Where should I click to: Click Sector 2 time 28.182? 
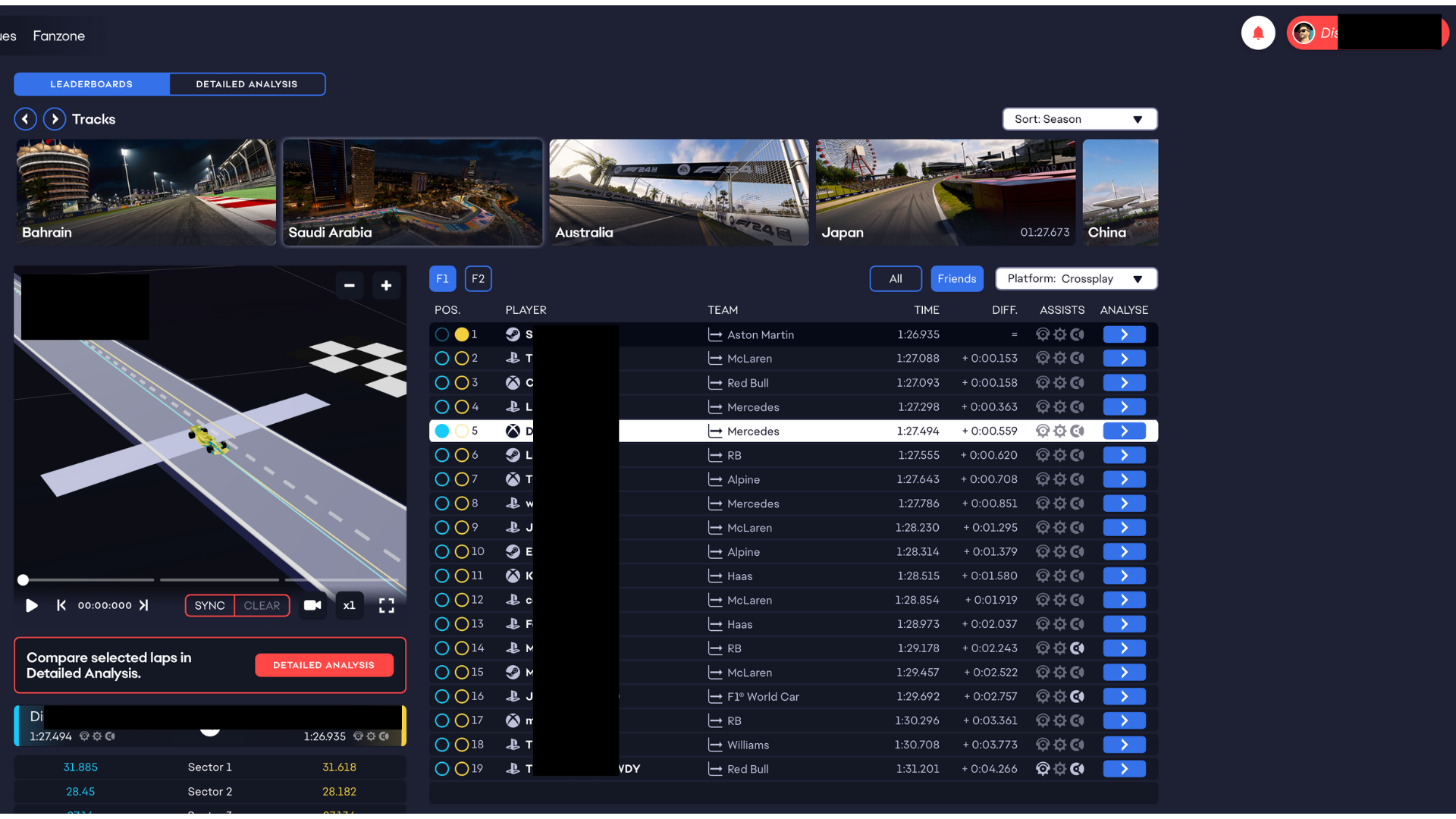coord(339,792)
